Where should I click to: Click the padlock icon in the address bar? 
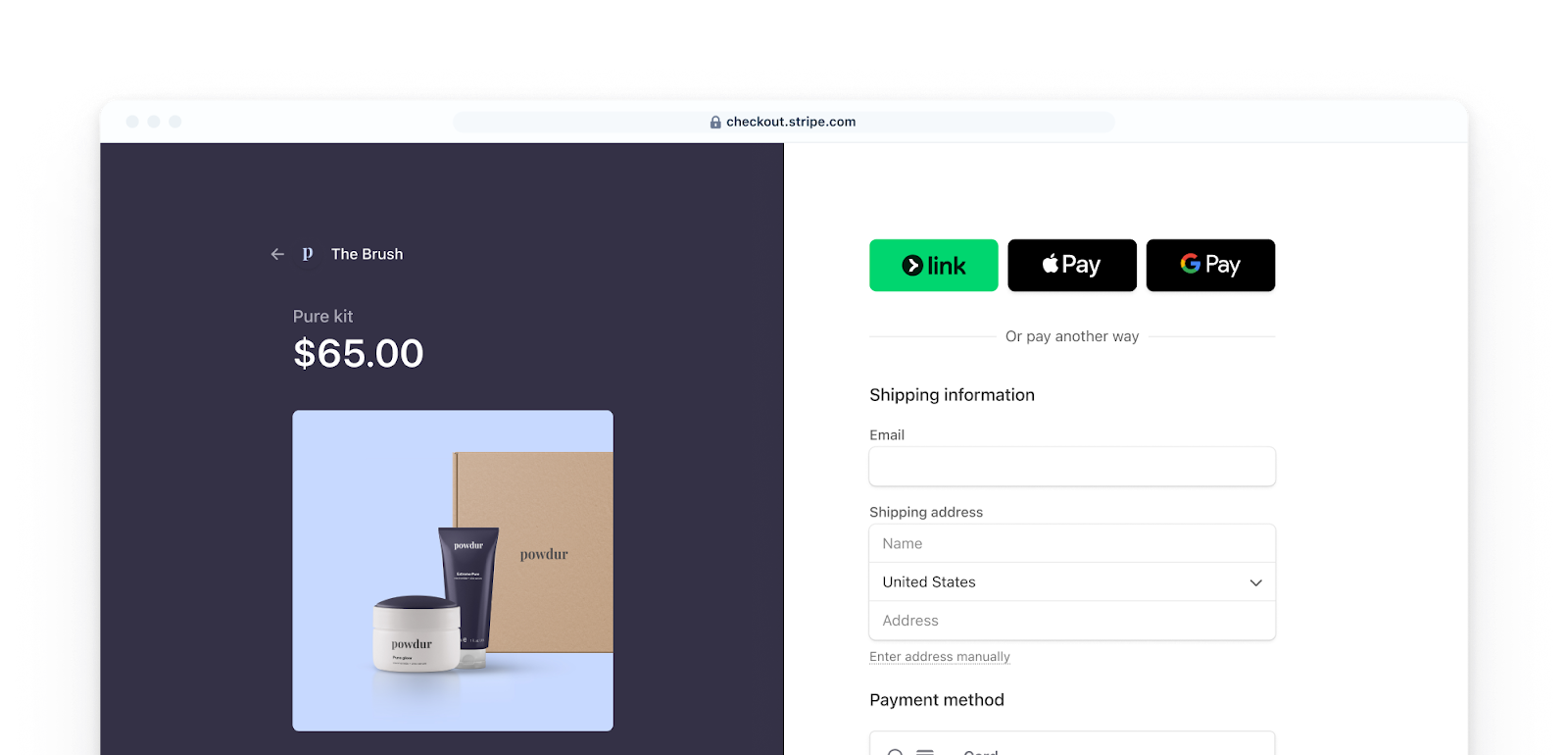(x=715, y=123)
